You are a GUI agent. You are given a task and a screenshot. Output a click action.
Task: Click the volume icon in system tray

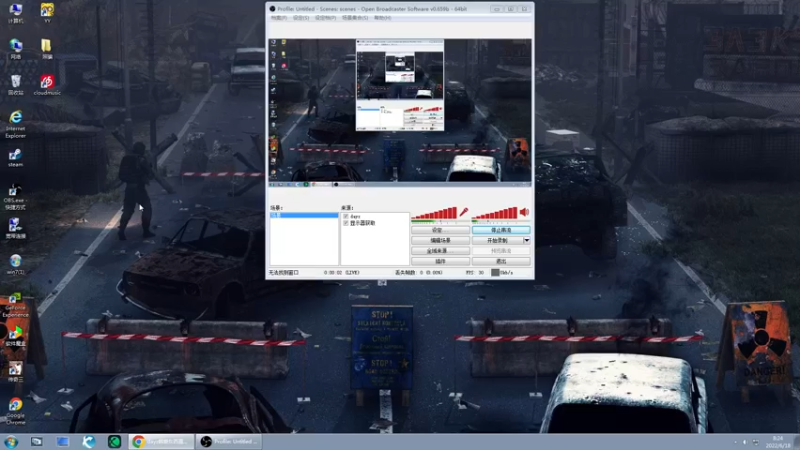click(x=744, y=442)
